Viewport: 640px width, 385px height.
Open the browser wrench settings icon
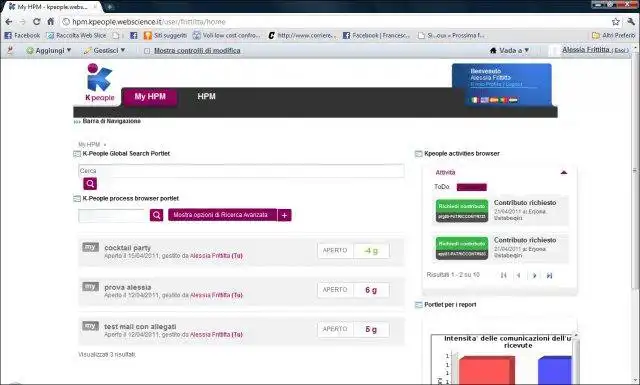pyautogui.click(x=631, y=22)
